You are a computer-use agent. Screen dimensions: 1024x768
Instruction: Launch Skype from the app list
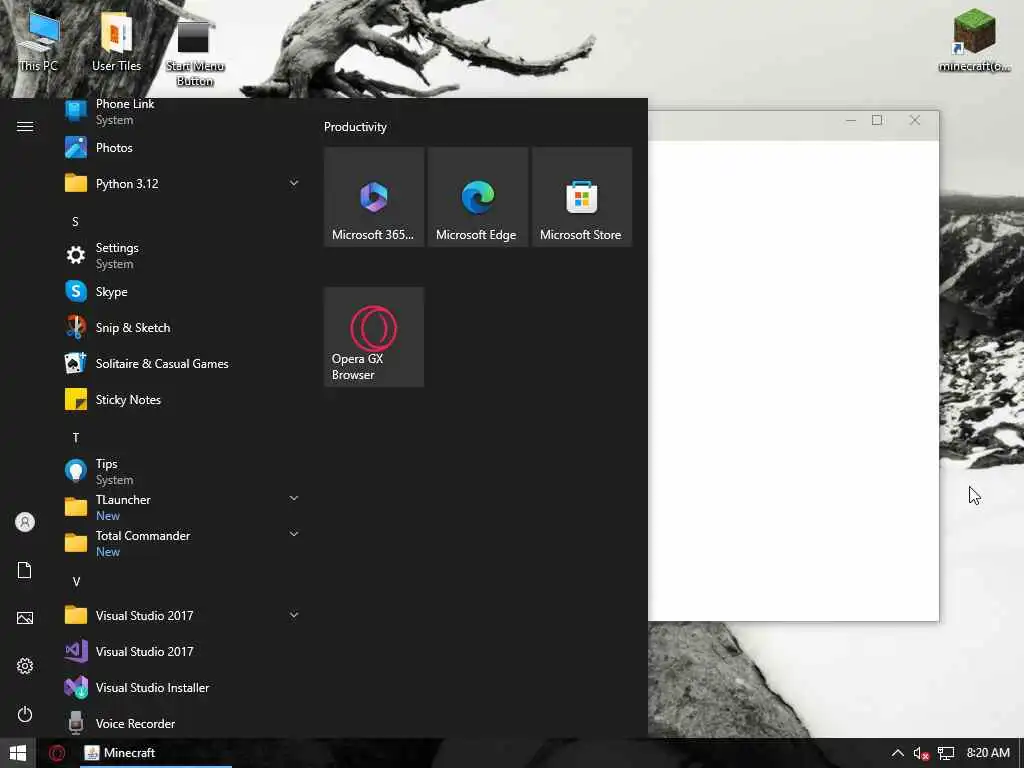coord(76,291)
